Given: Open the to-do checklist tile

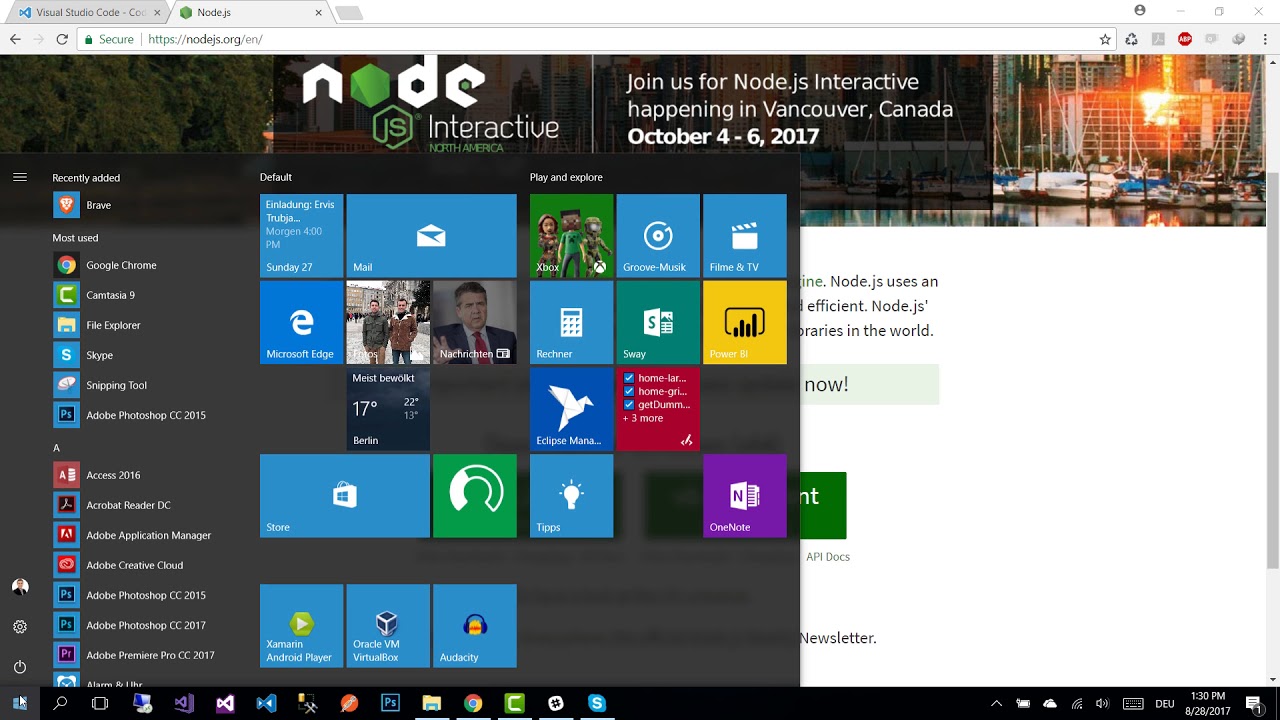Looking at the screenshot, I should (x=658, y=409).
